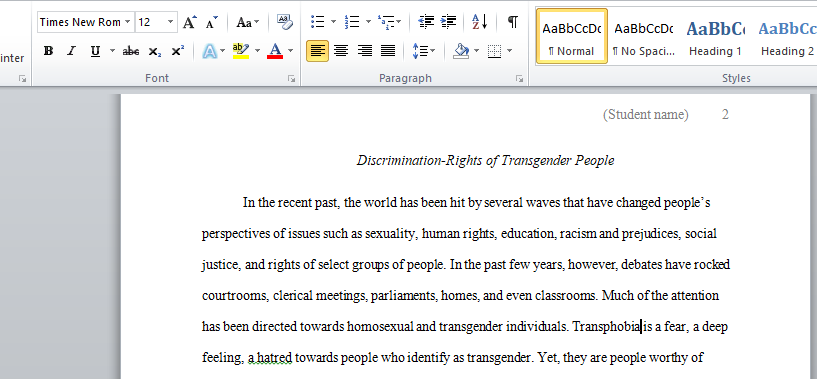The image size is (817, 379).
Task: Open Line and Paragraph Spacing options
Action: point(424,51)
